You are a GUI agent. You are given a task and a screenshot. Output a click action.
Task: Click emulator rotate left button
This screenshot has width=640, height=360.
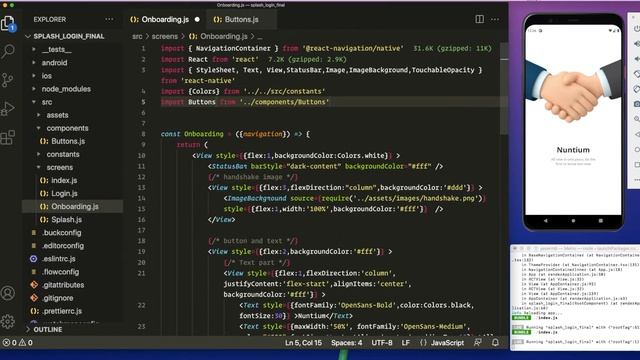pos(636,74)
